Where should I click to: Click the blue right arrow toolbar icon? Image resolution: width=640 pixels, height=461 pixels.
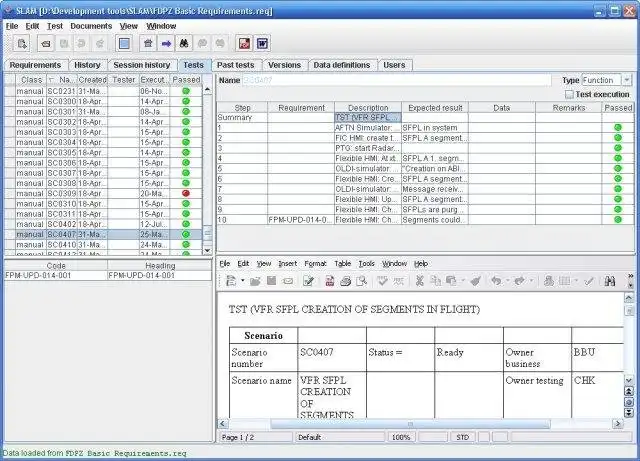point(167,44)
